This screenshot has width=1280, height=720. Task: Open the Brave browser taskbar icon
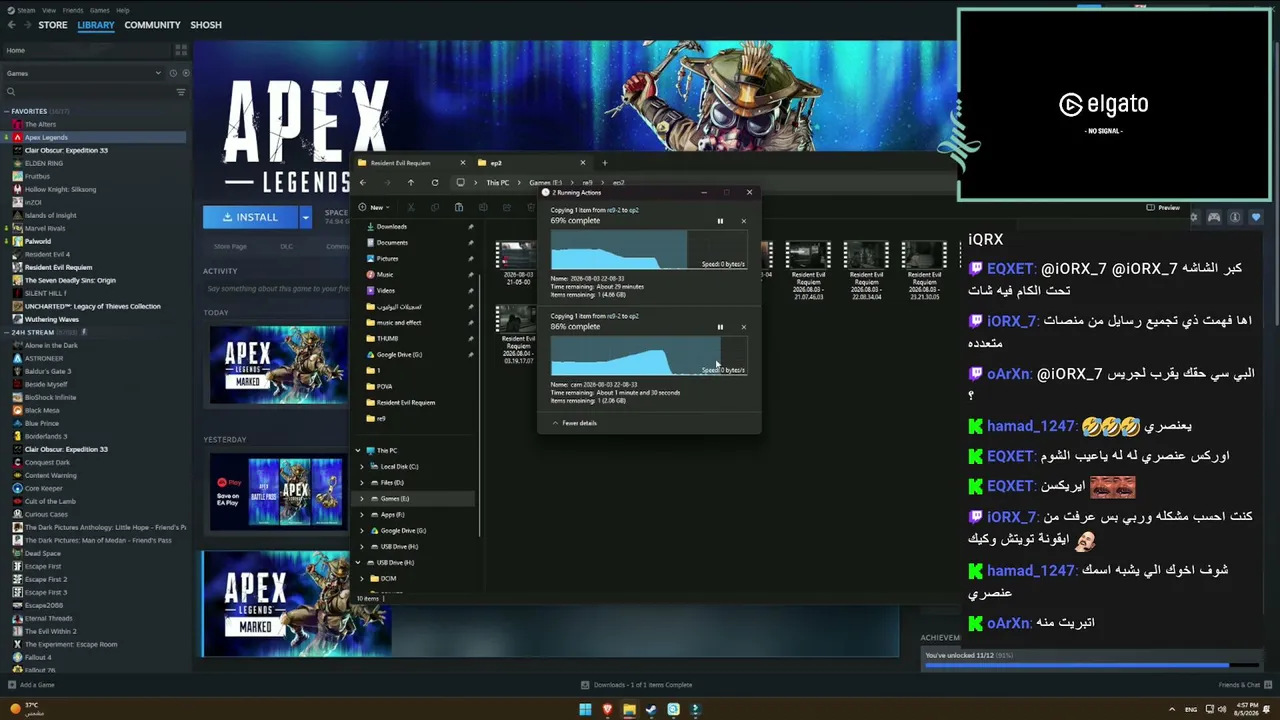click(x=607, y=710)
